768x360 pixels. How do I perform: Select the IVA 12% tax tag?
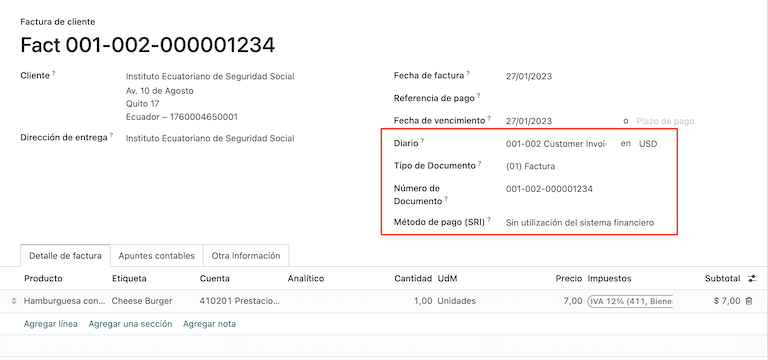pos(630,301)
